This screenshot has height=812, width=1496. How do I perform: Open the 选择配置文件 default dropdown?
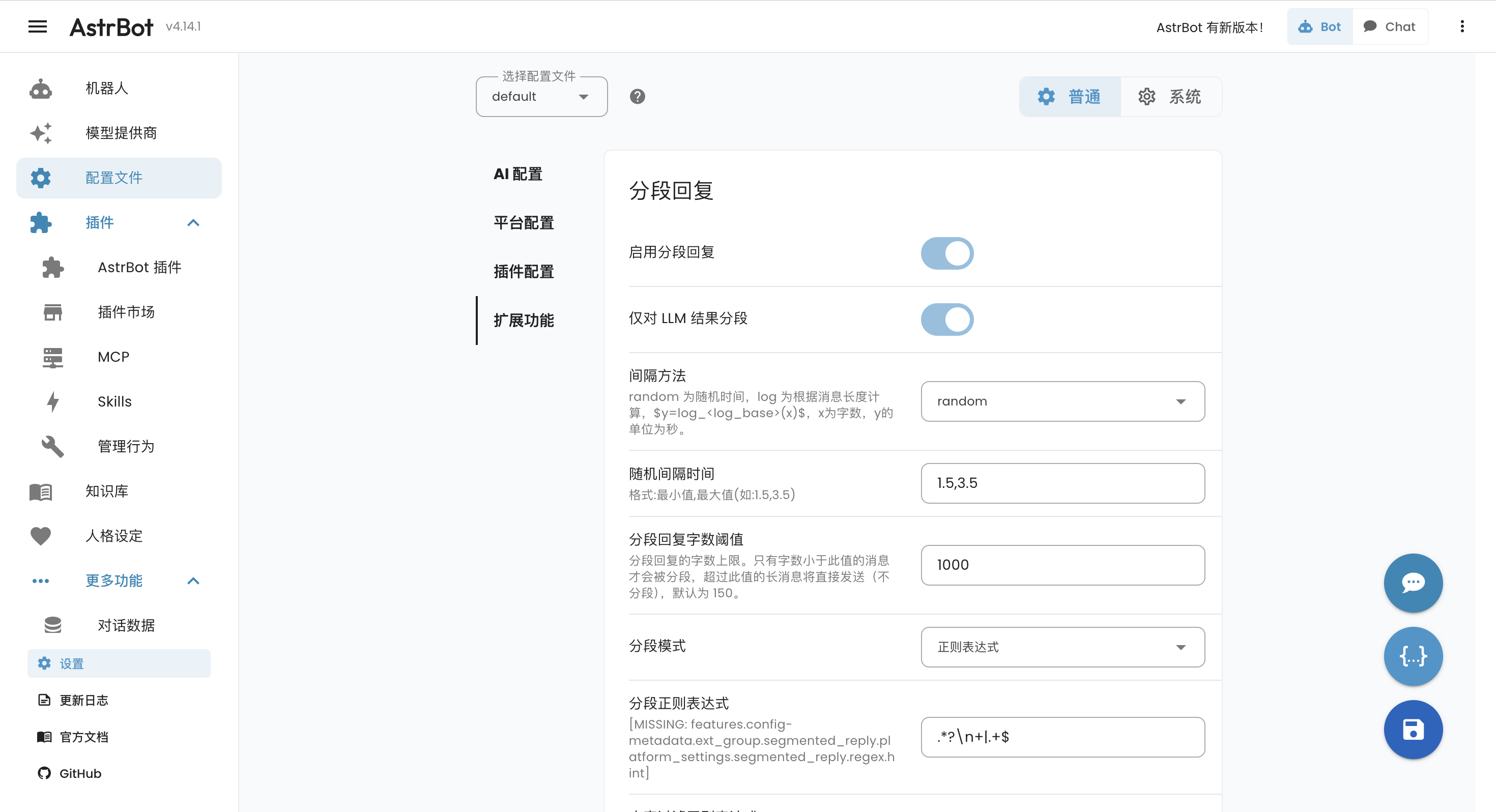click(x=541, y=97)
